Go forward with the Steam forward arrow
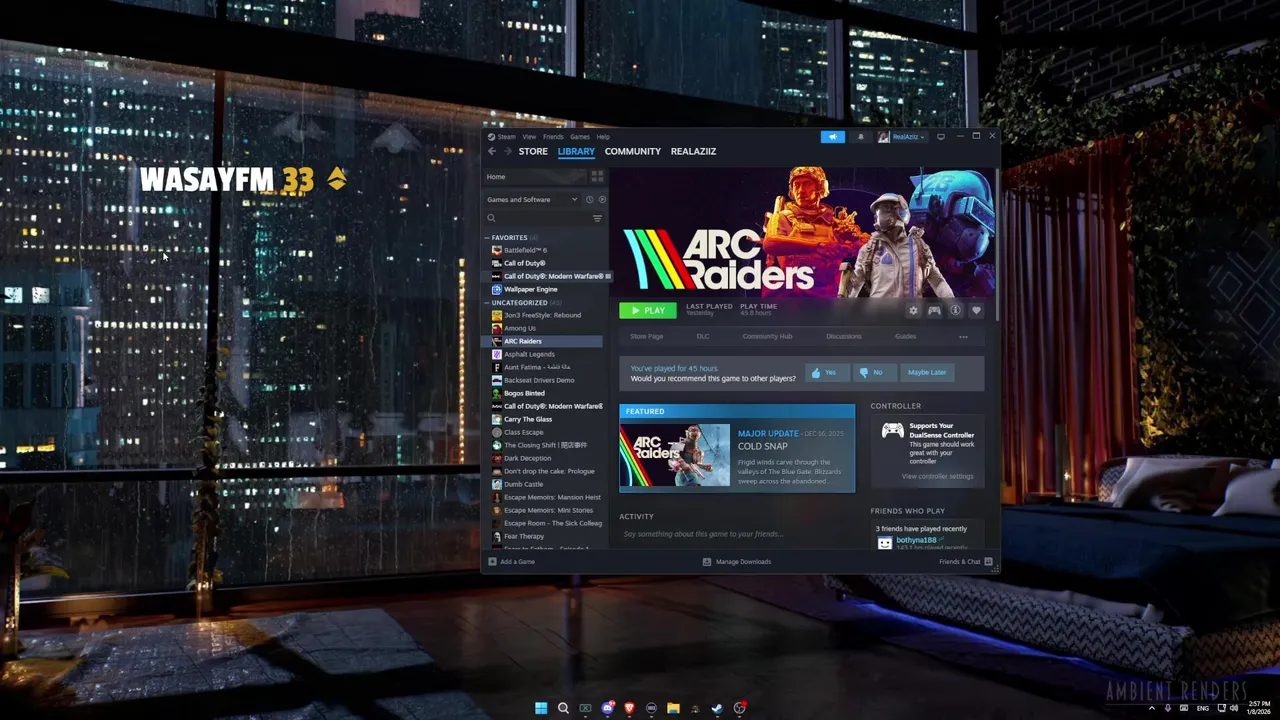This screenshot has width=1280, height=720. 507,151
